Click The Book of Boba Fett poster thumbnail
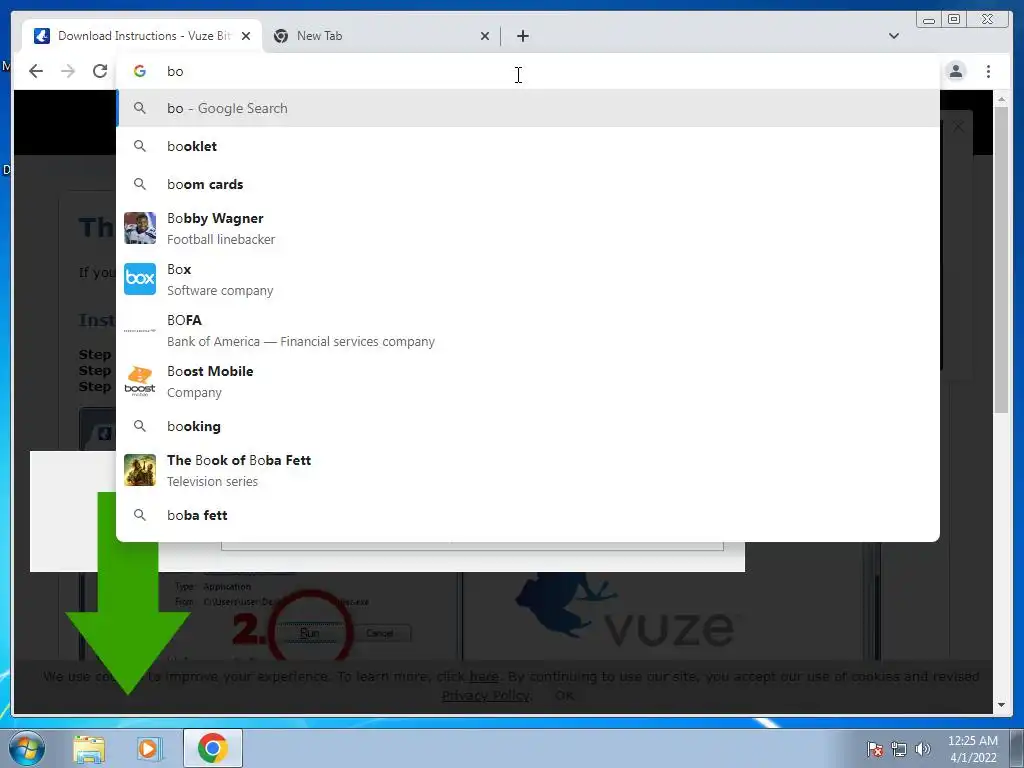The image size is (1024, 768). 140,470
